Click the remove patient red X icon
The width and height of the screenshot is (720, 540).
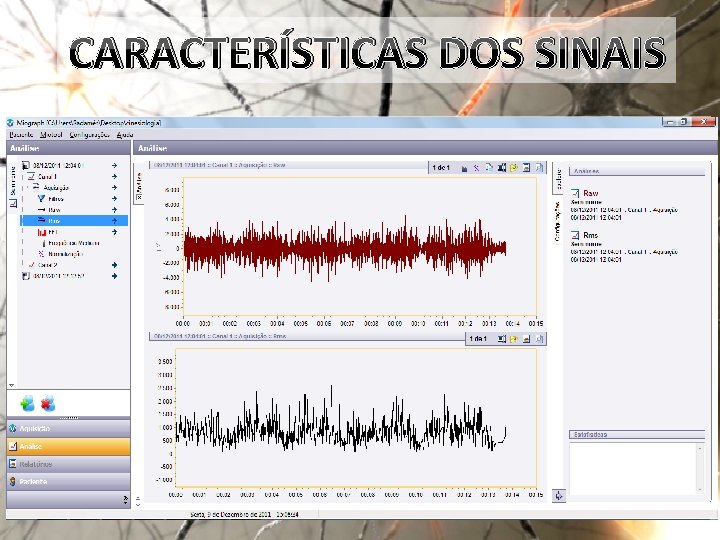(48, 403)
